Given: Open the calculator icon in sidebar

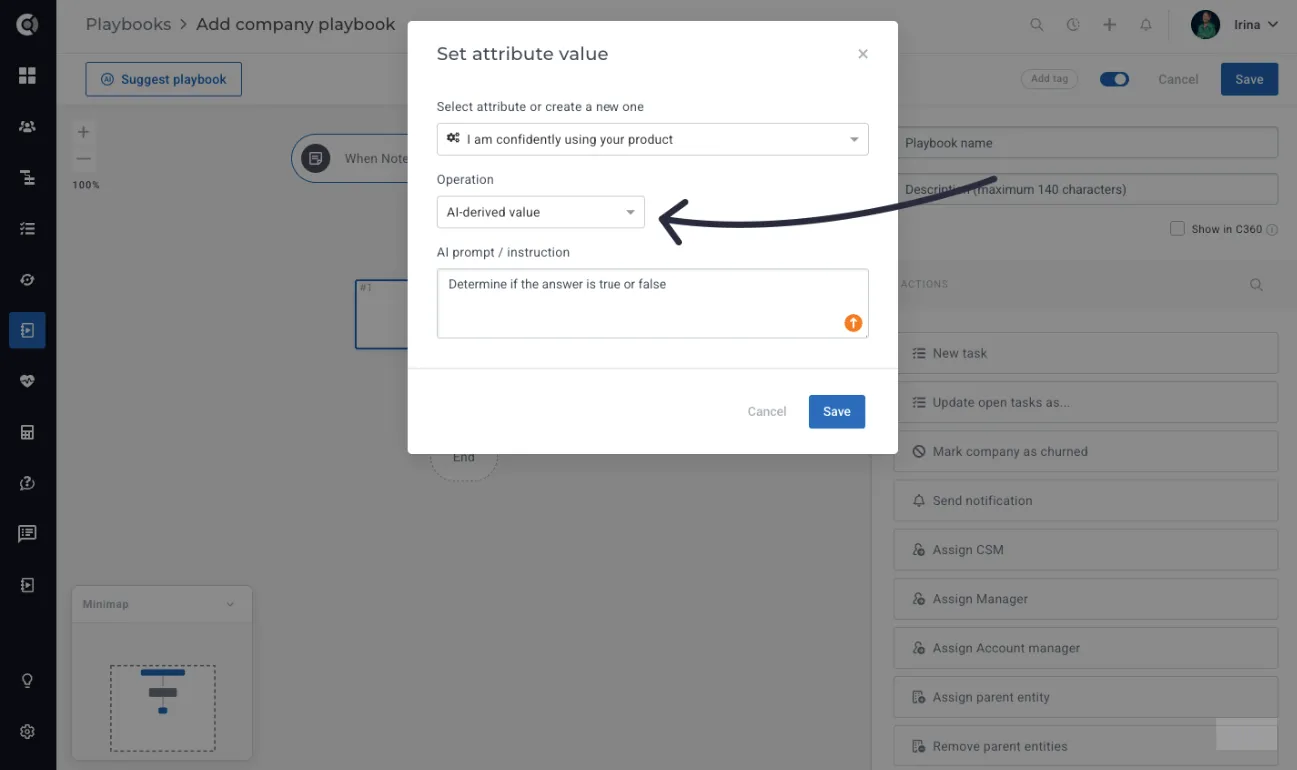Looking at the screenshot, I should (x=27, y=432).
